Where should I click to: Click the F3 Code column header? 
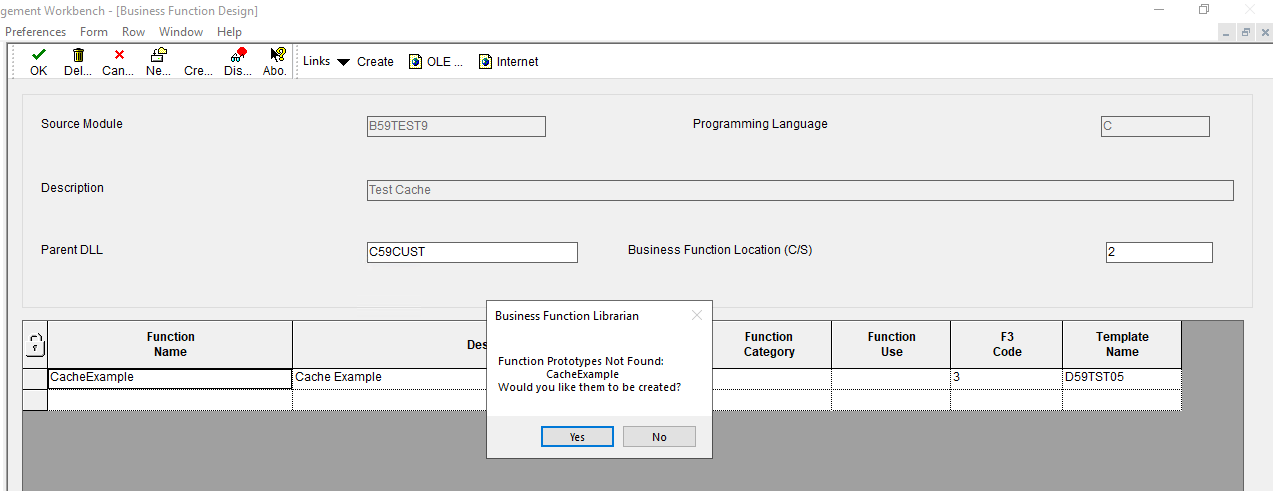(1006, 344)
